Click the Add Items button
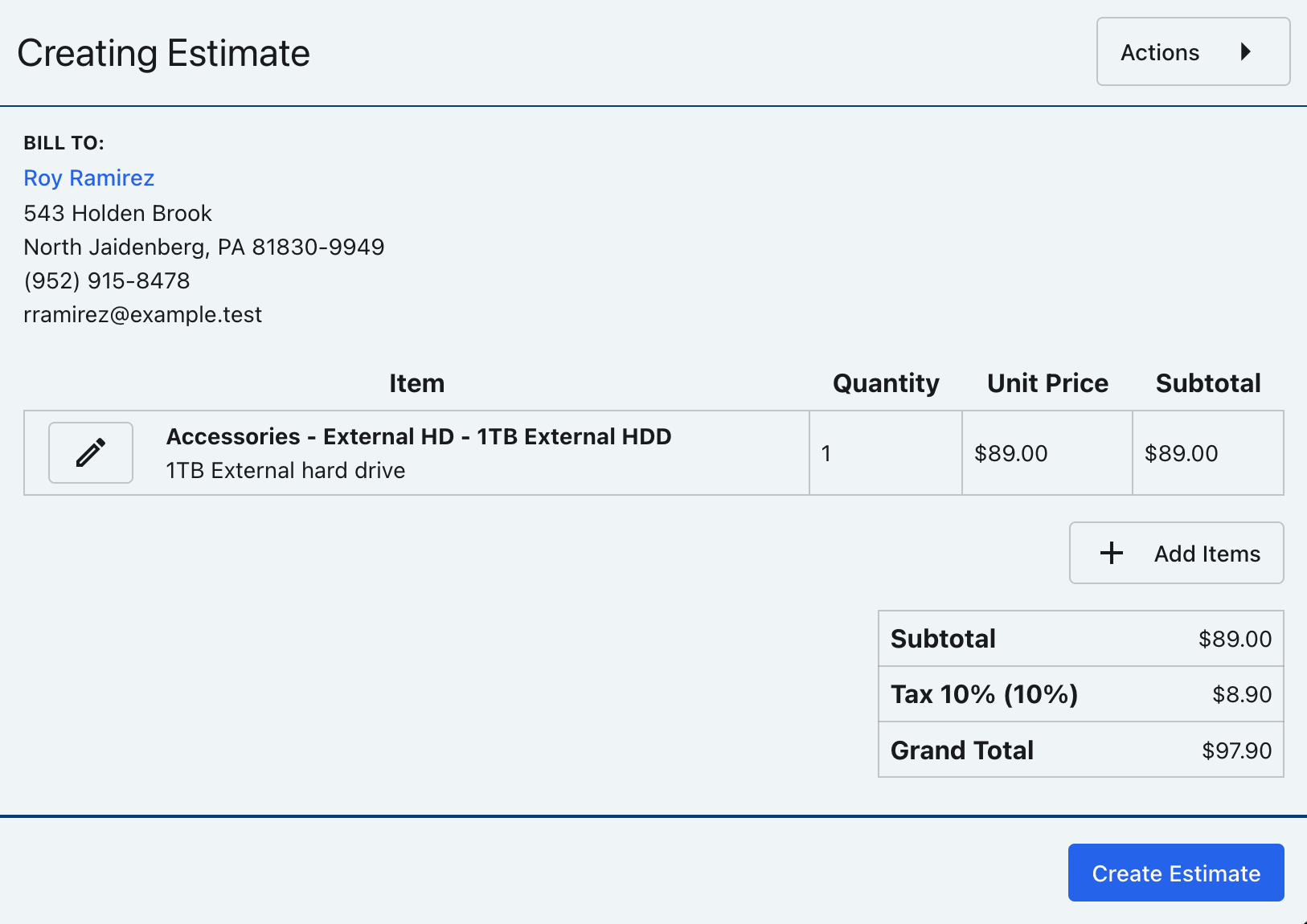The image size is (1307, 924). [x=1176, y=553]
